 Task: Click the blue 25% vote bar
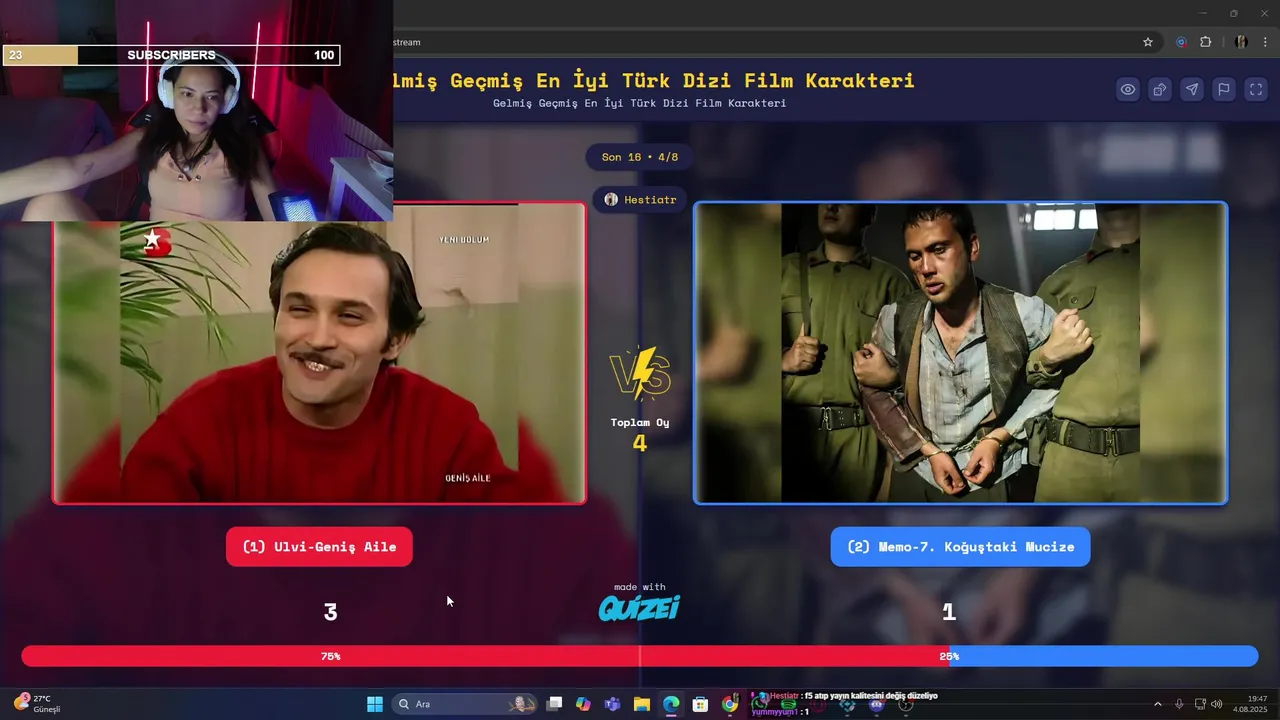click(1104, 656)
